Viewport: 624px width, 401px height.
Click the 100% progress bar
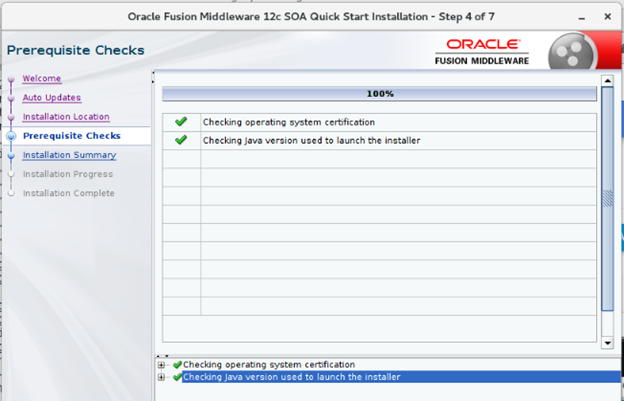click(380, 94)
